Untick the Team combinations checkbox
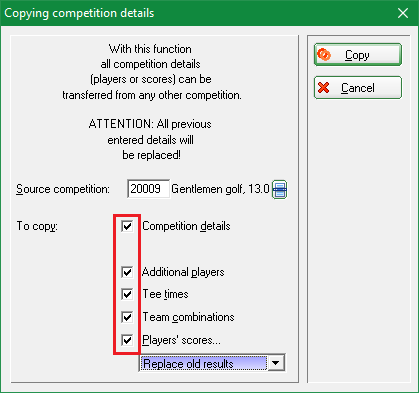The width and height of the screenshot is (419, 393). (x=127, y=317)
